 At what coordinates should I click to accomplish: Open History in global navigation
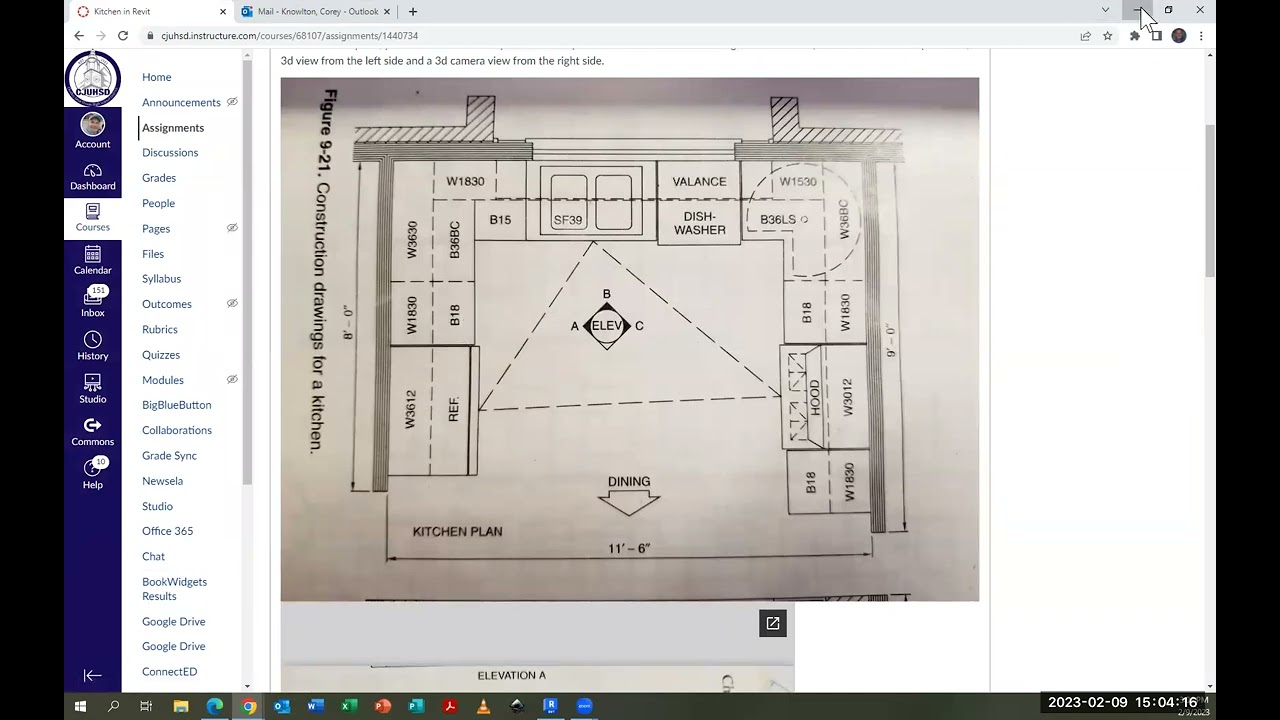pos(93,346)
